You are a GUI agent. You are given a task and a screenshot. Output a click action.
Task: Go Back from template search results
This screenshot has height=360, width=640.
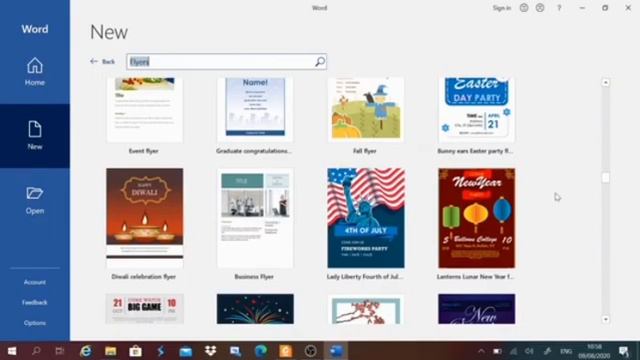tap(102, 62)
